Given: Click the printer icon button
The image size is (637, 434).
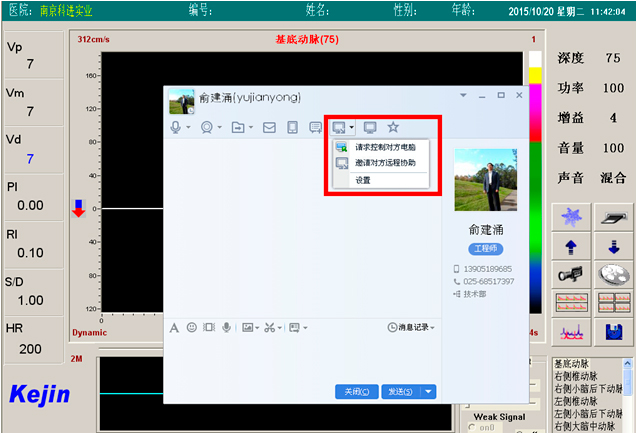Looking at the screenshot, I should [x=614, y=217].
